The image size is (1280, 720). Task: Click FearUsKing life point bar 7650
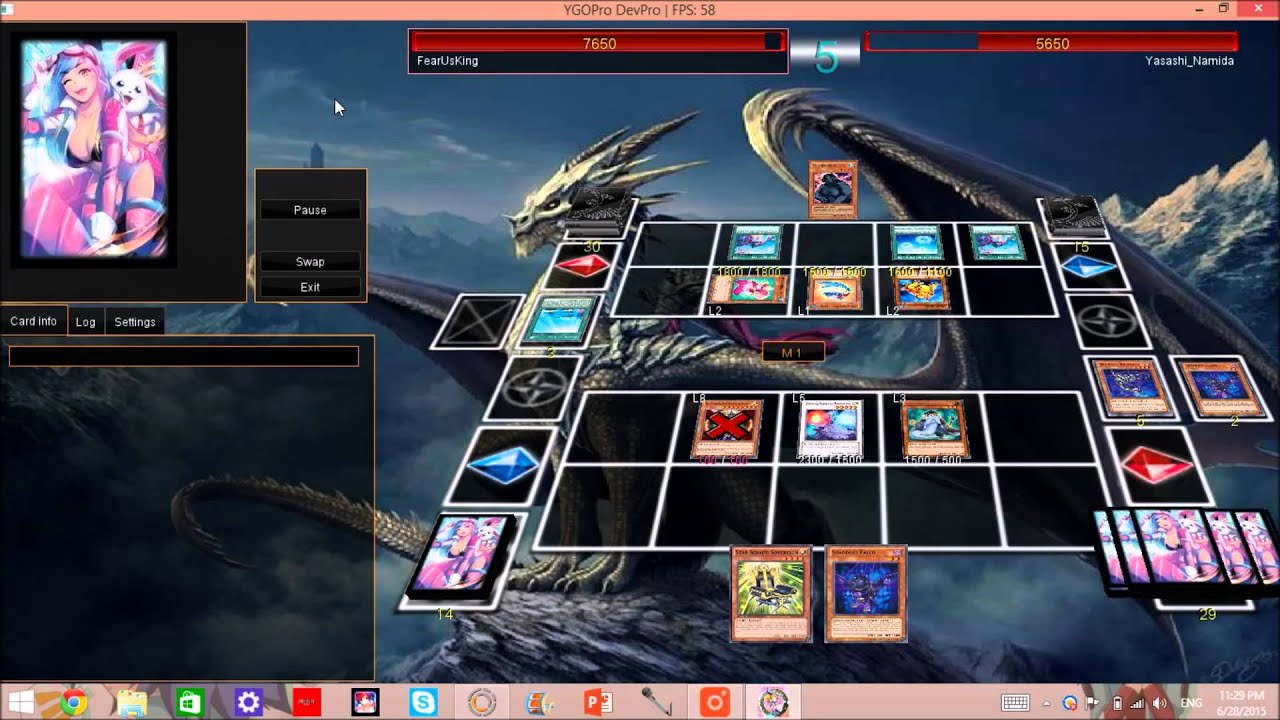click(598, 43)
